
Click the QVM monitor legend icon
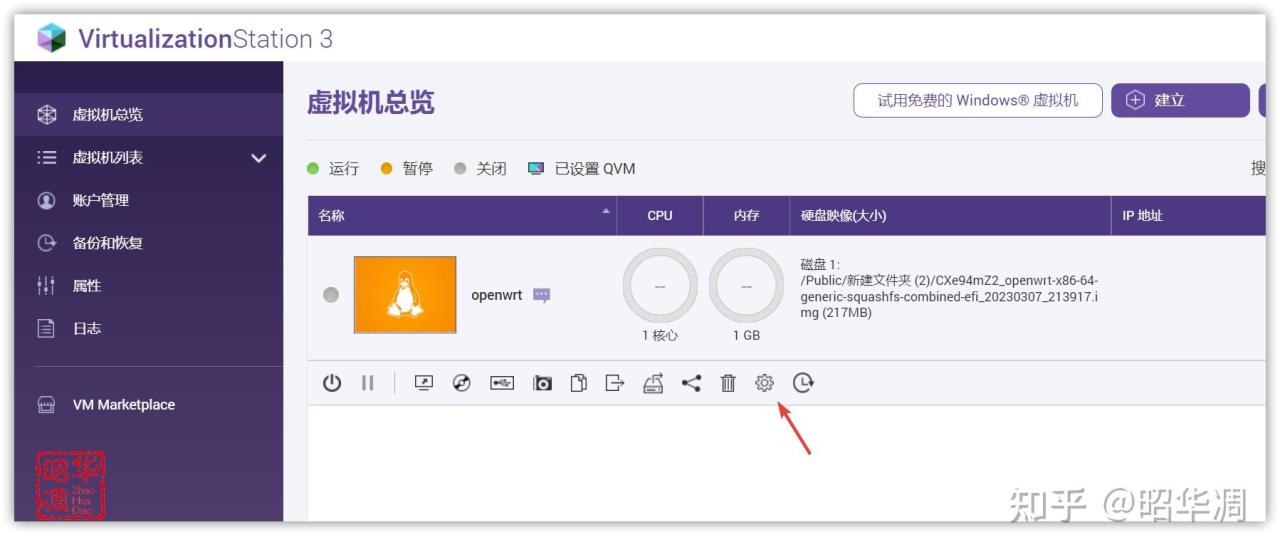coord(536,169)
